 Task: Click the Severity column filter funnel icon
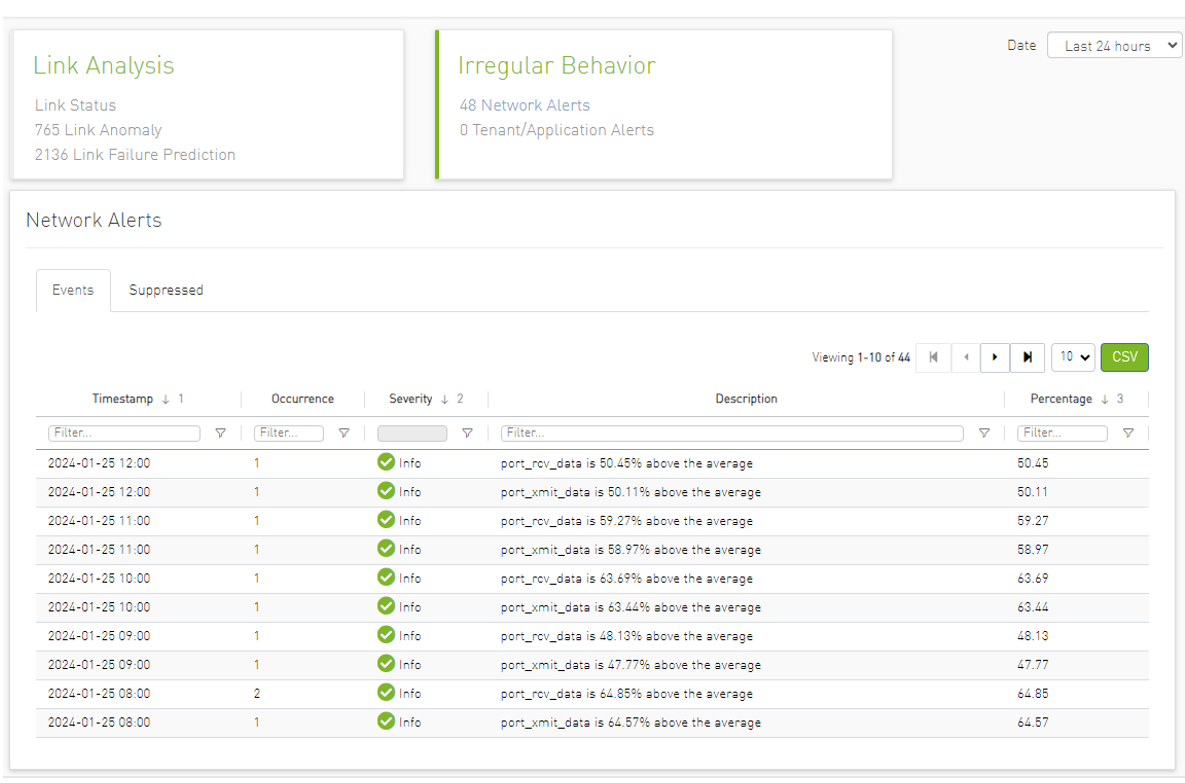point(467,434)
